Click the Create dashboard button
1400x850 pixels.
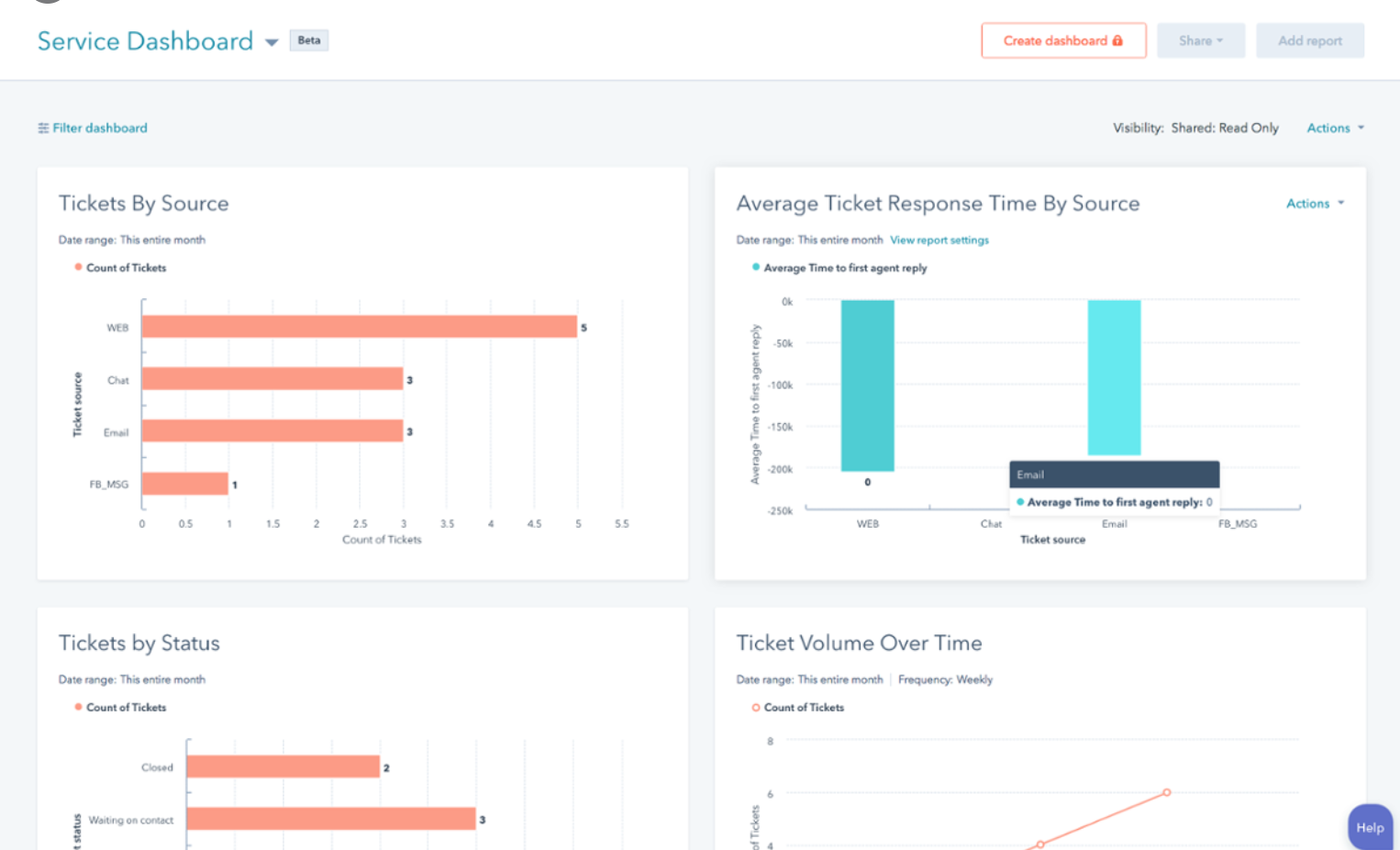1063,40
